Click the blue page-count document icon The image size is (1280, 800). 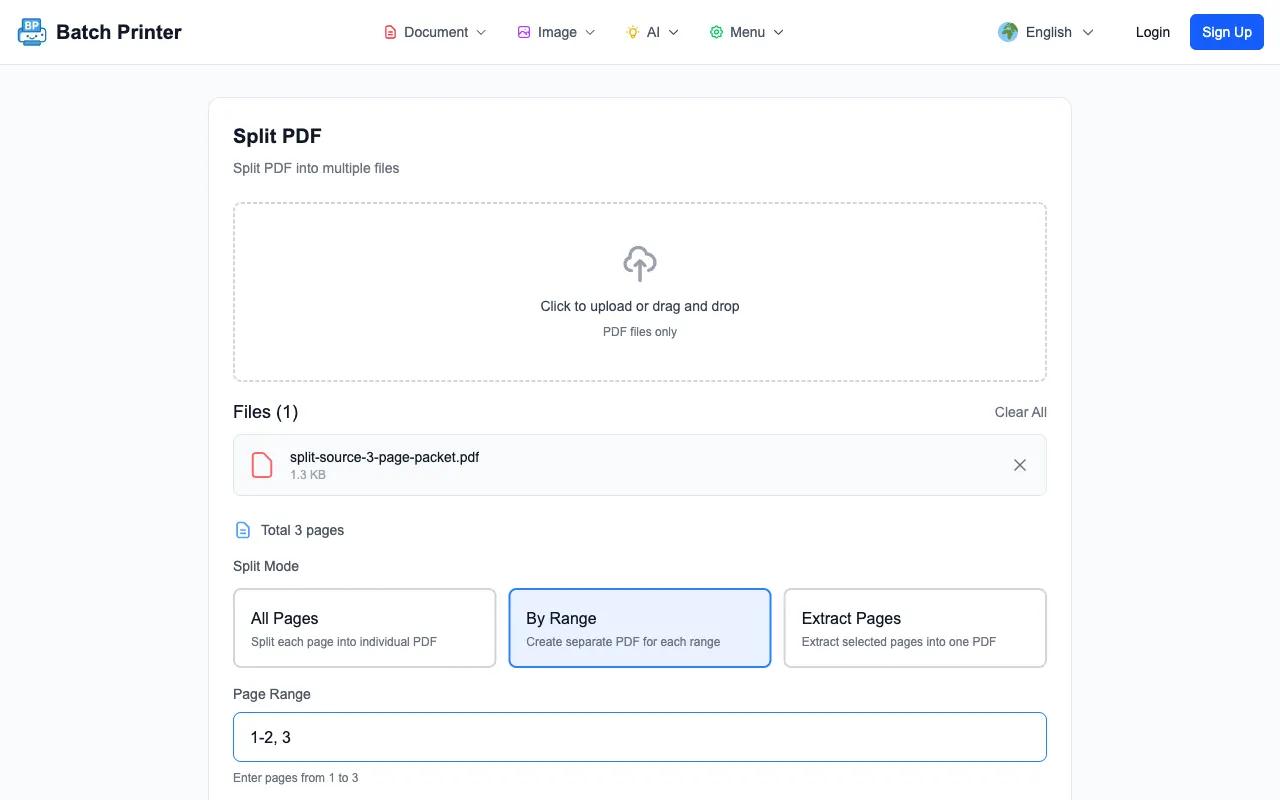(242, 530)
